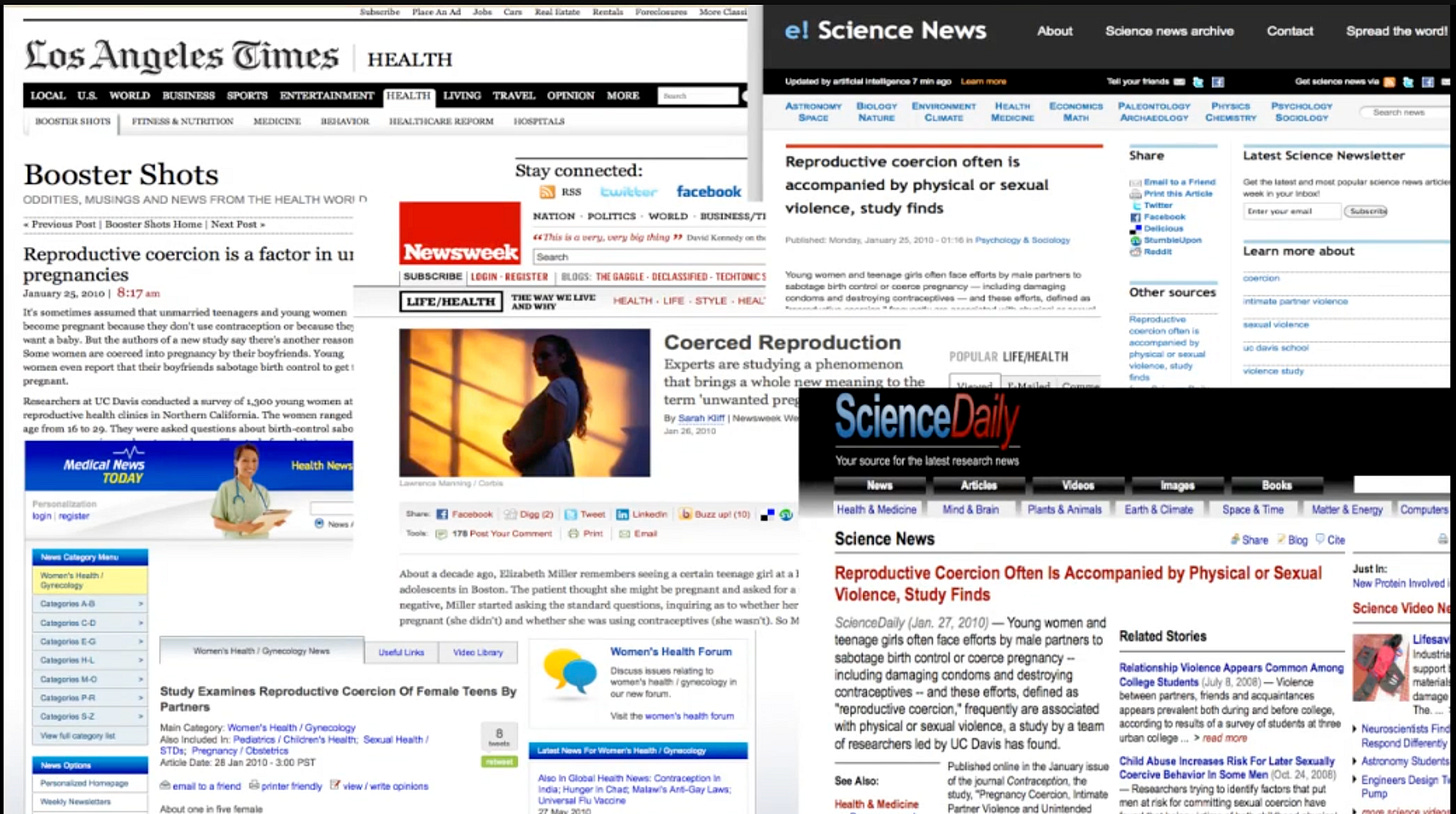The image size is (1456, 814).
Task: Click the Lifesaving video thumbnail in ScienceDaily
Action: [x=1380, y=667]
